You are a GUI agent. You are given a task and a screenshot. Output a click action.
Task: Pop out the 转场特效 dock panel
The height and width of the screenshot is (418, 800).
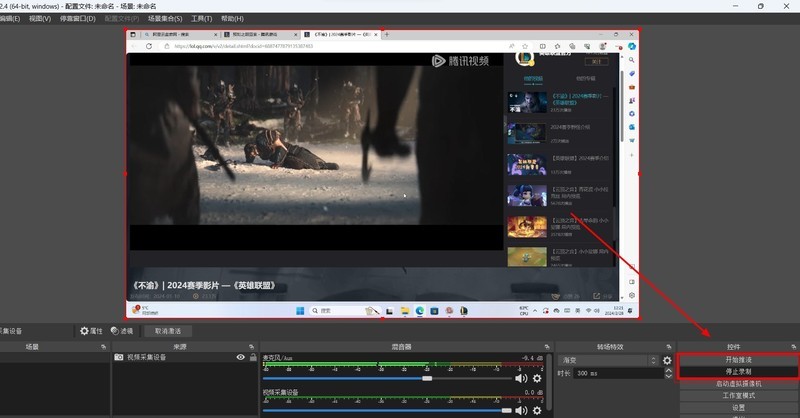(x=669, y=347)
